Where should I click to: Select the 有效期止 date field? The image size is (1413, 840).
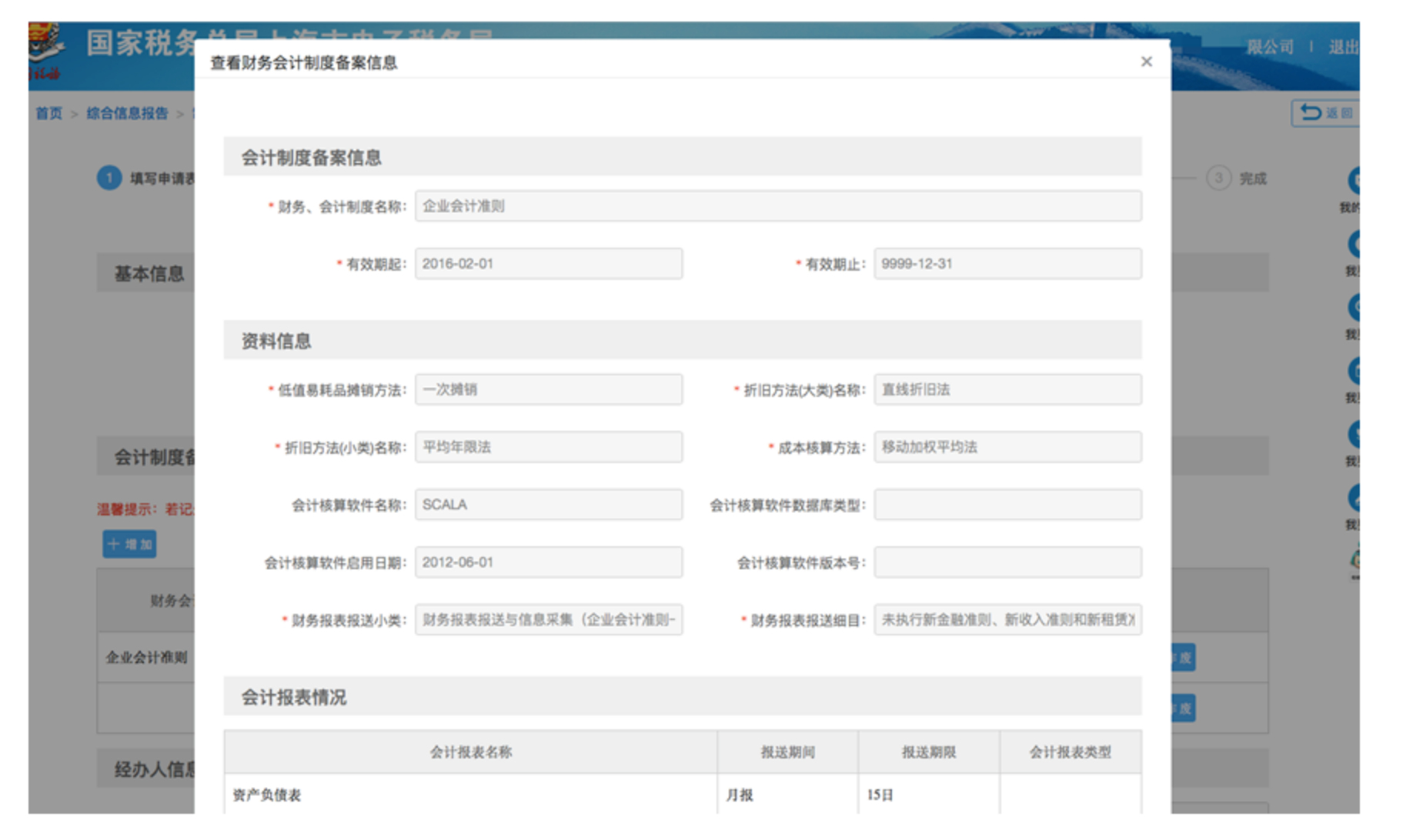point(1007,264)
